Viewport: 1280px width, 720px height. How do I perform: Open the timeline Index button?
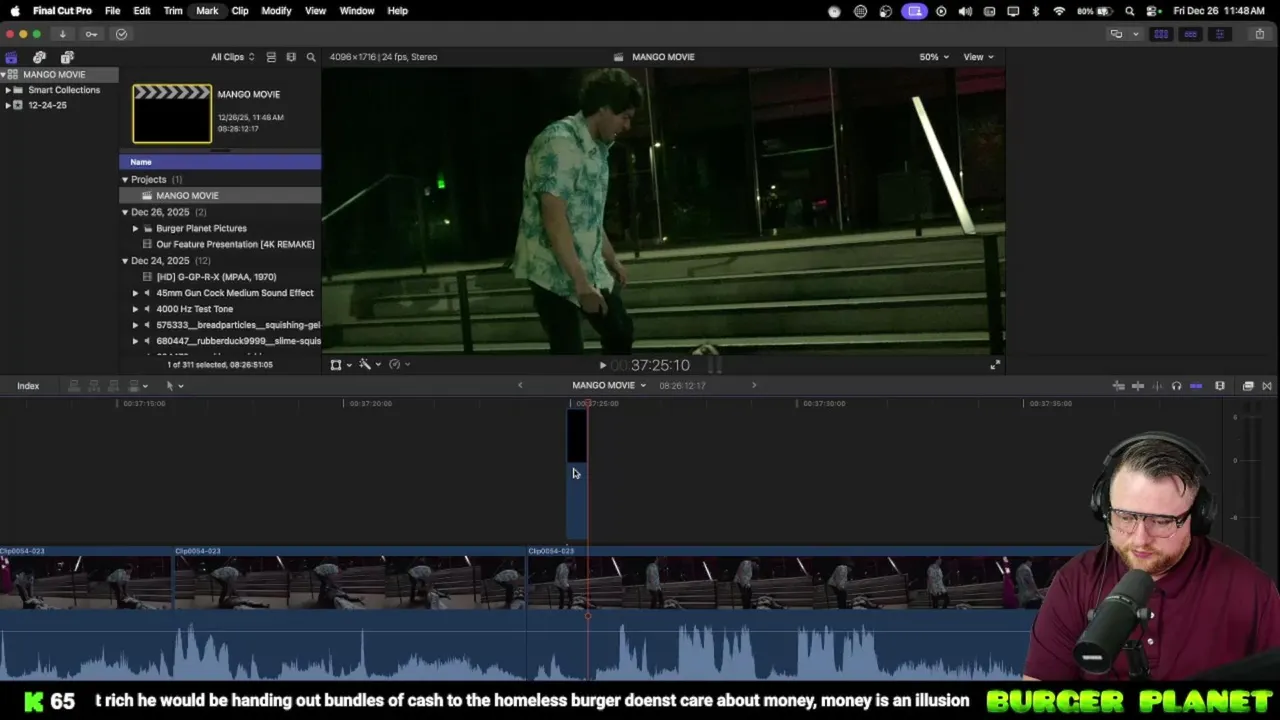(x=28, y=386)
